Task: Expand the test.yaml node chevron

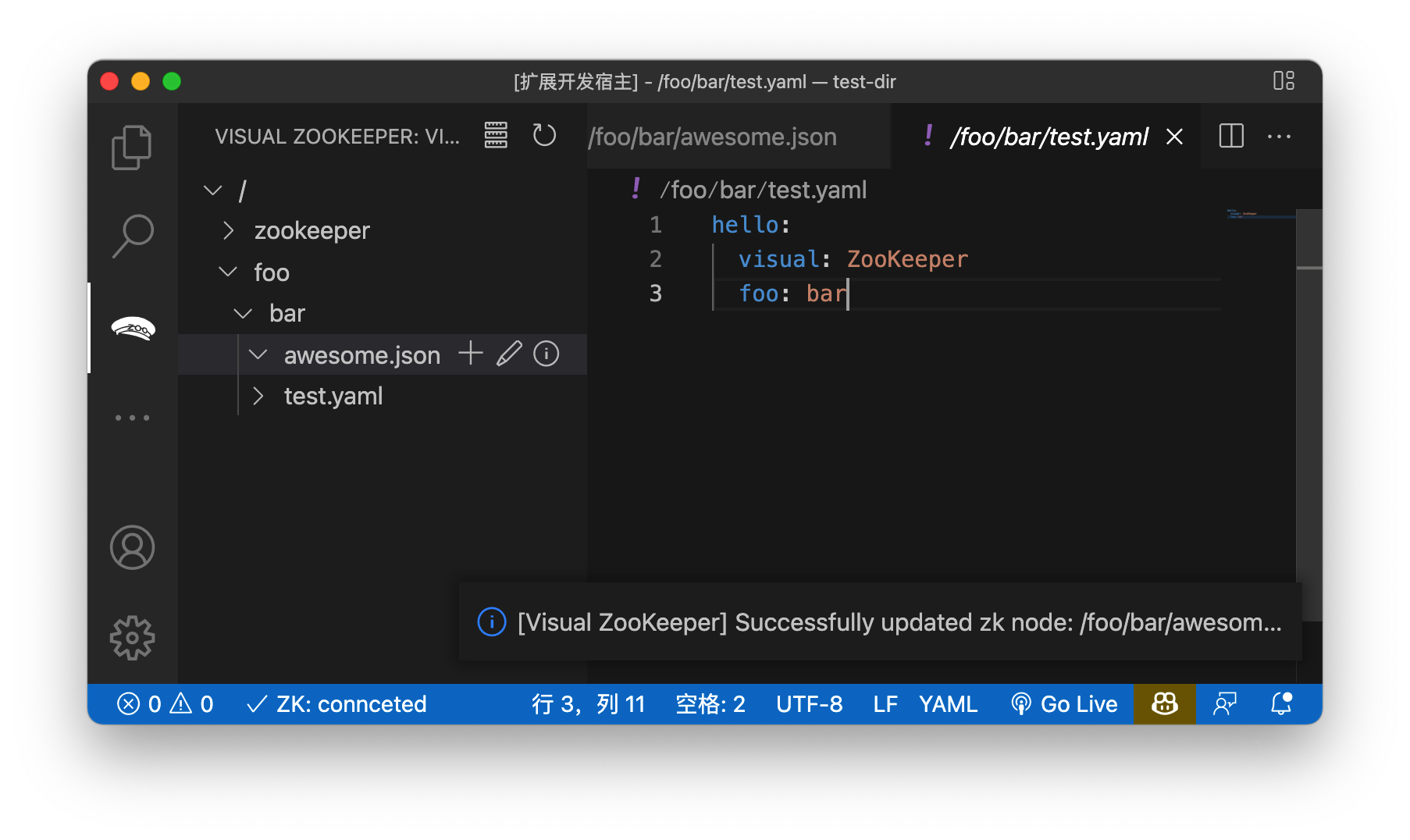Action: point(258,396)
